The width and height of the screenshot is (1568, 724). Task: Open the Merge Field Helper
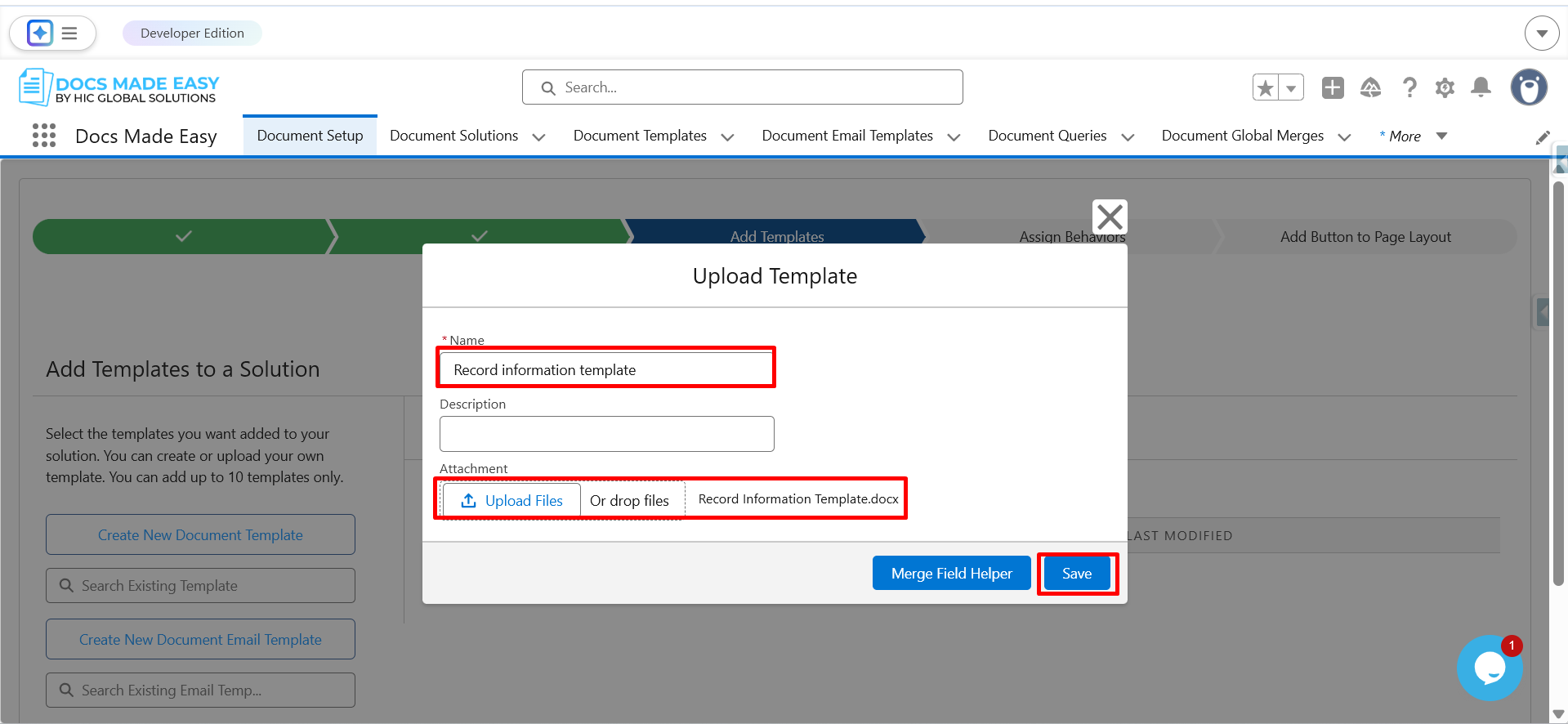(951, 574)
